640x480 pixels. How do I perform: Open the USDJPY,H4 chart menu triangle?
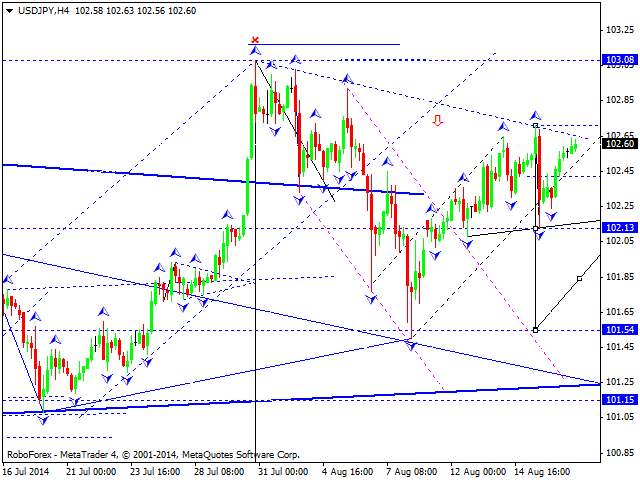click(x=10, y=11)
